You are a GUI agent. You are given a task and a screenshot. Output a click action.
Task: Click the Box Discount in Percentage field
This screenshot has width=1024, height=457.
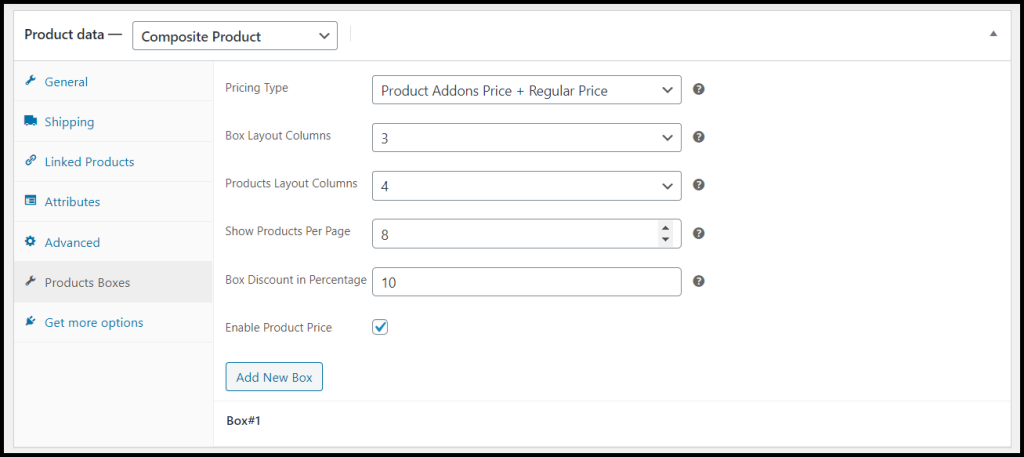(526, 282)
